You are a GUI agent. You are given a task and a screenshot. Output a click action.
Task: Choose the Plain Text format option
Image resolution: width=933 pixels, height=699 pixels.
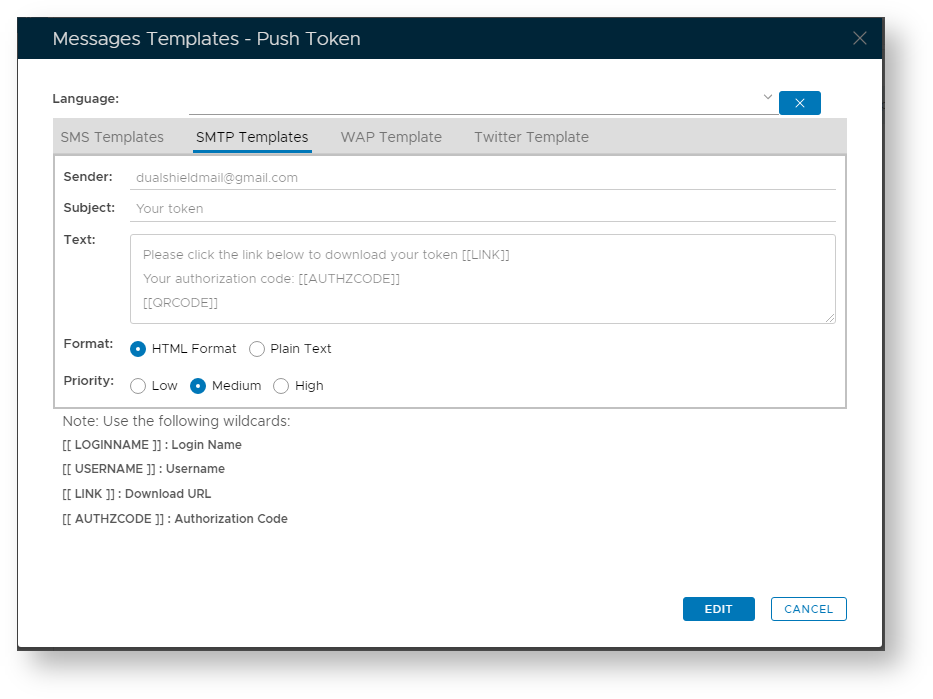[x=257, y=349]
